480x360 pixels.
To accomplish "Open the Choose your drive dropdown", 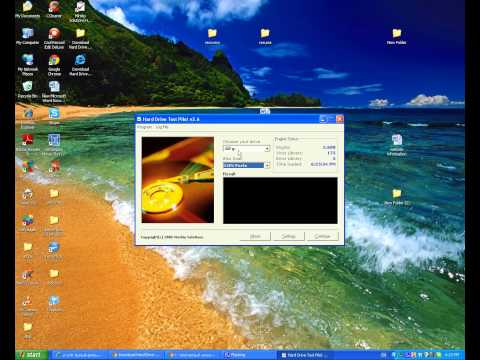I will (x=247, y=149).
